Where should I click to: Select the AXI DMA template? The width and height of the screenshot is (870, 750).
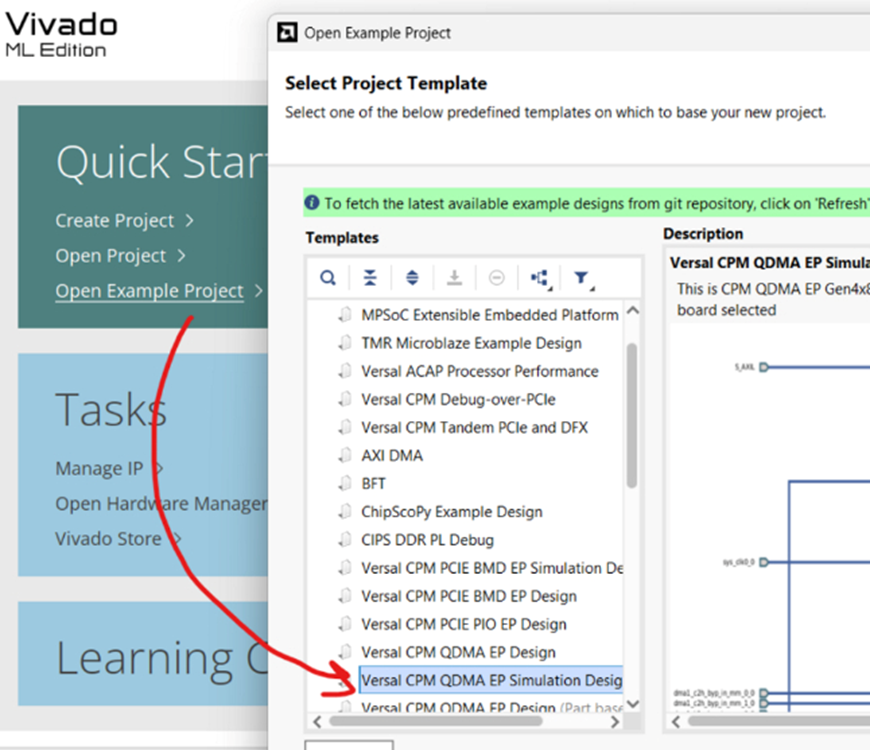[392, 455]
